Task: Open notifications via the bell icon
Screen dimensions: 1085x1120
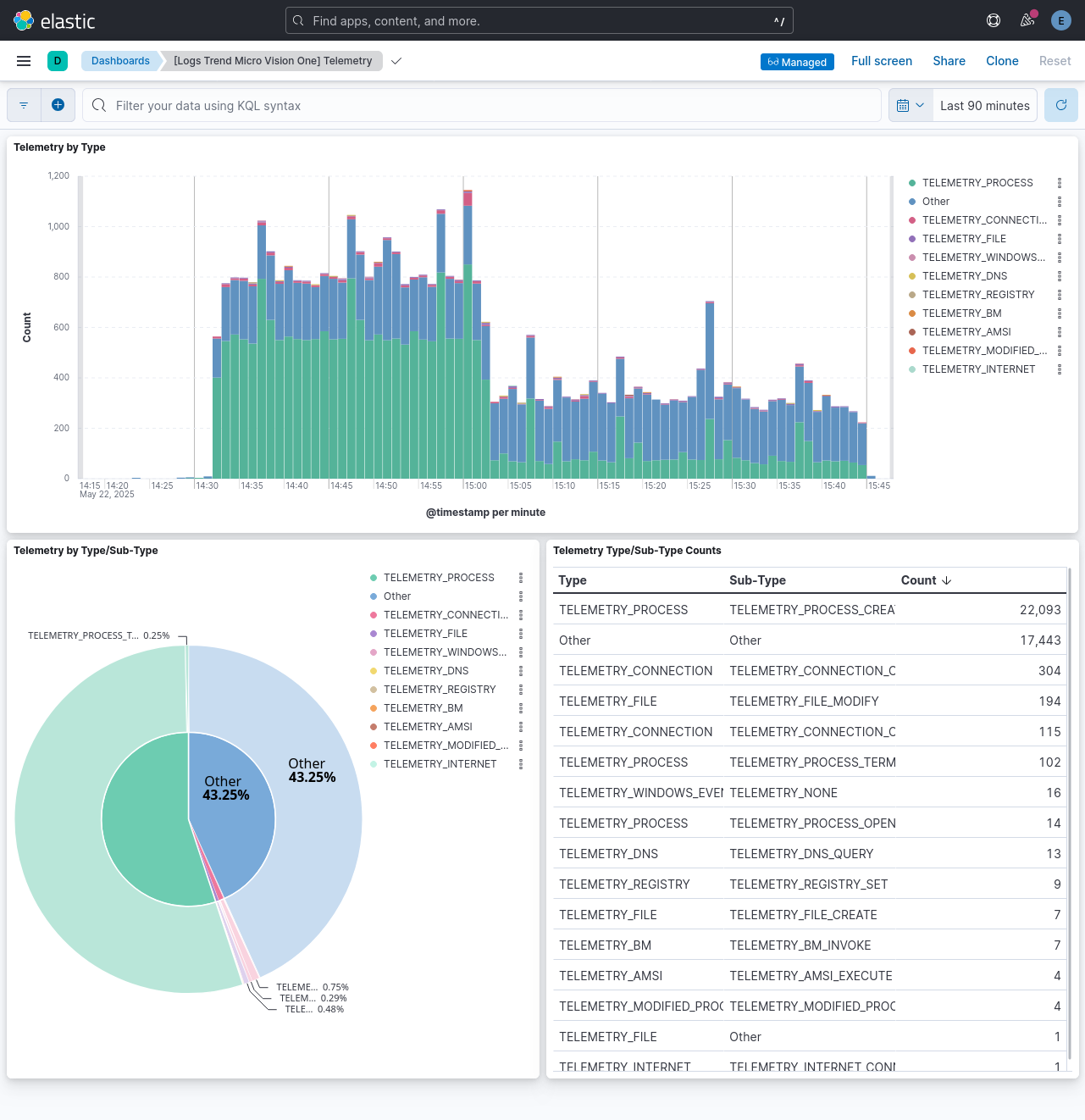Action: [1027, 19]
